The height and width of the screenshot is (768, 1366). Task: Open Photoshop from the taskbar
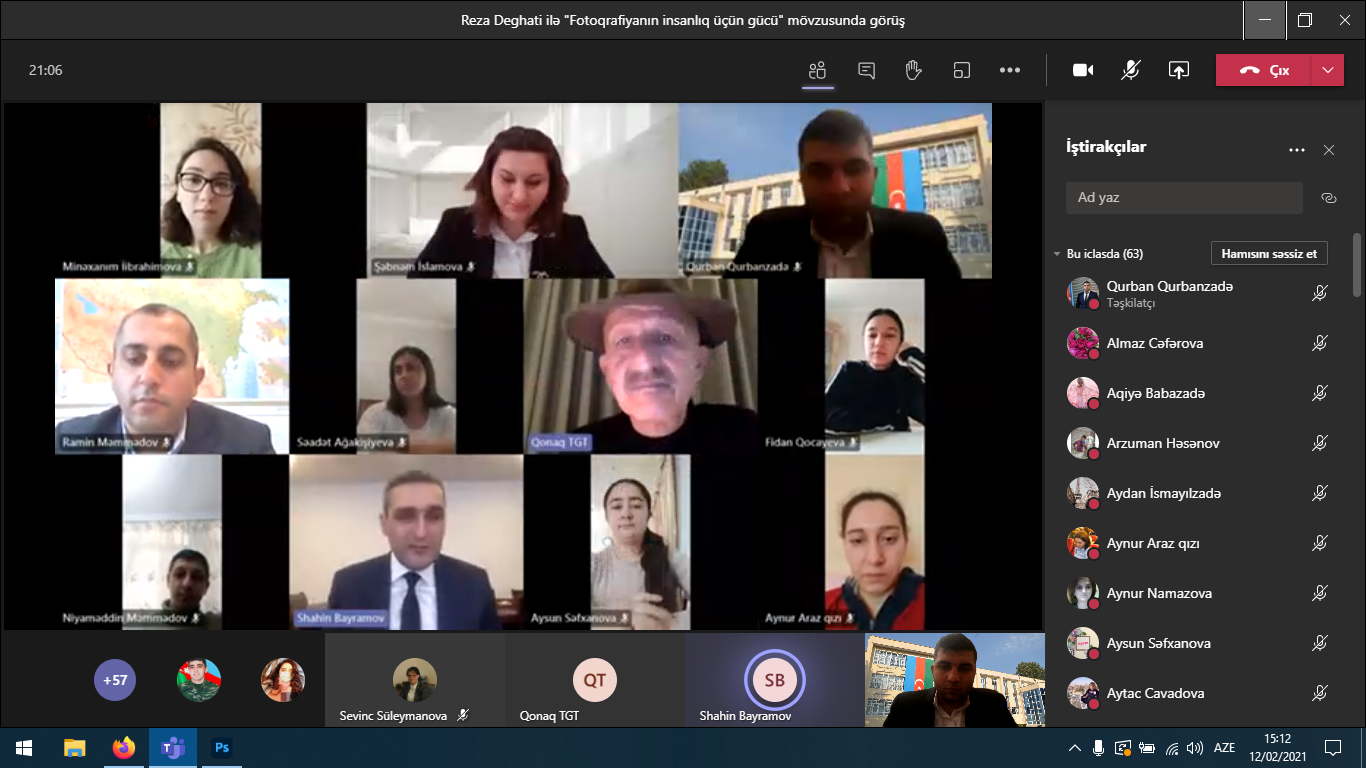tap(222, 748)
